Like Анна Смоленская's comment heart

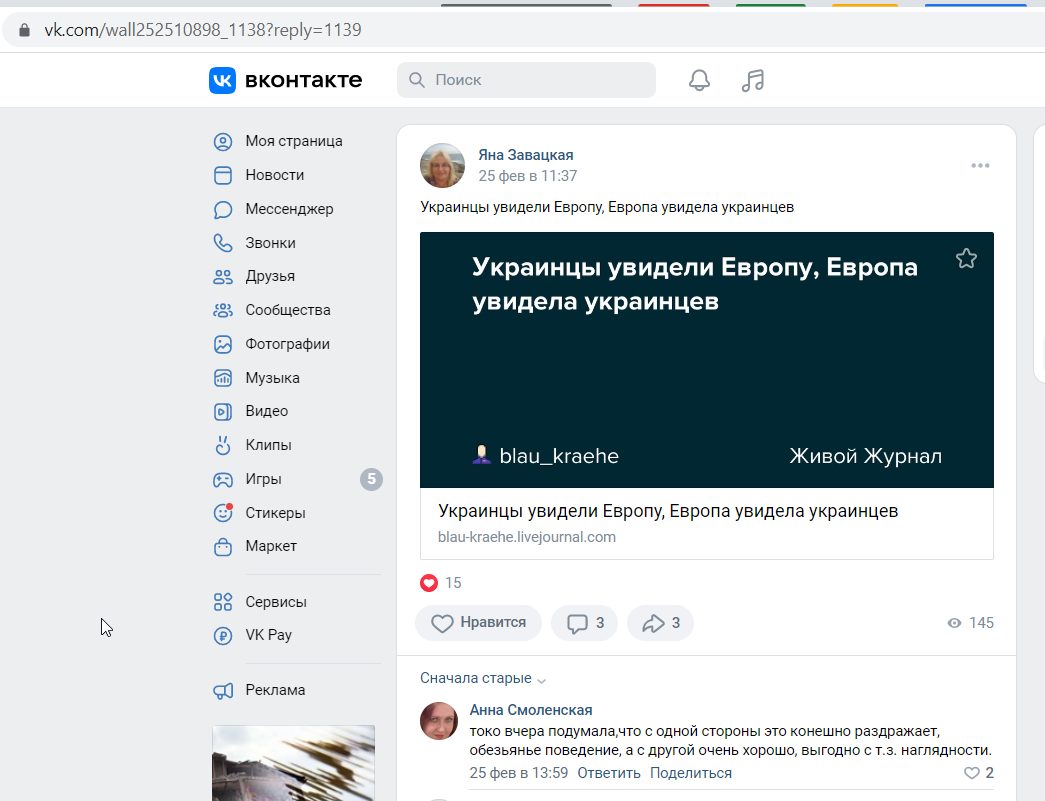coord(972,773)
